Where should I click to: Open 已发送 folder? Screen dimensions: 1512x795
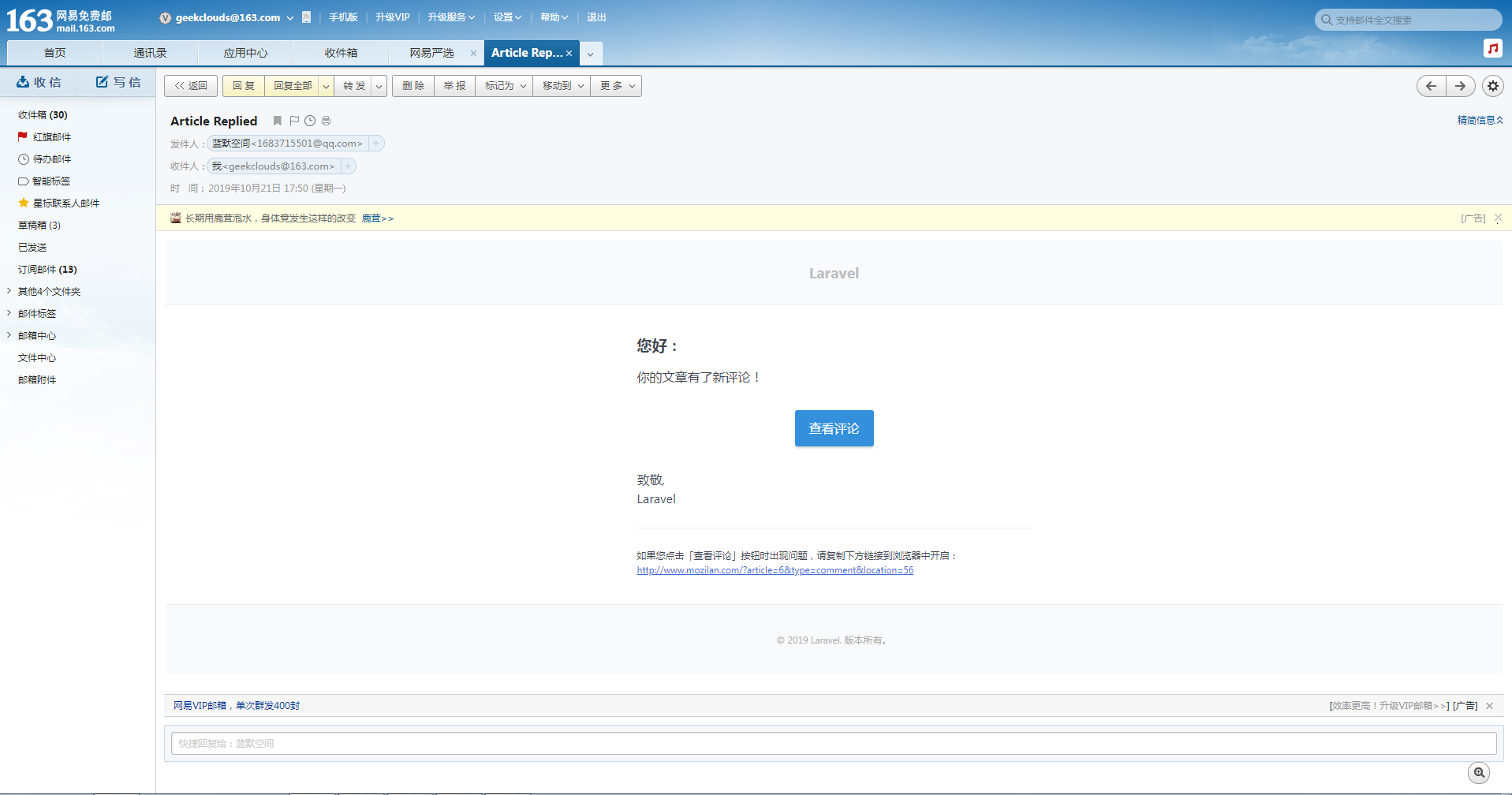tap(32, 248)
